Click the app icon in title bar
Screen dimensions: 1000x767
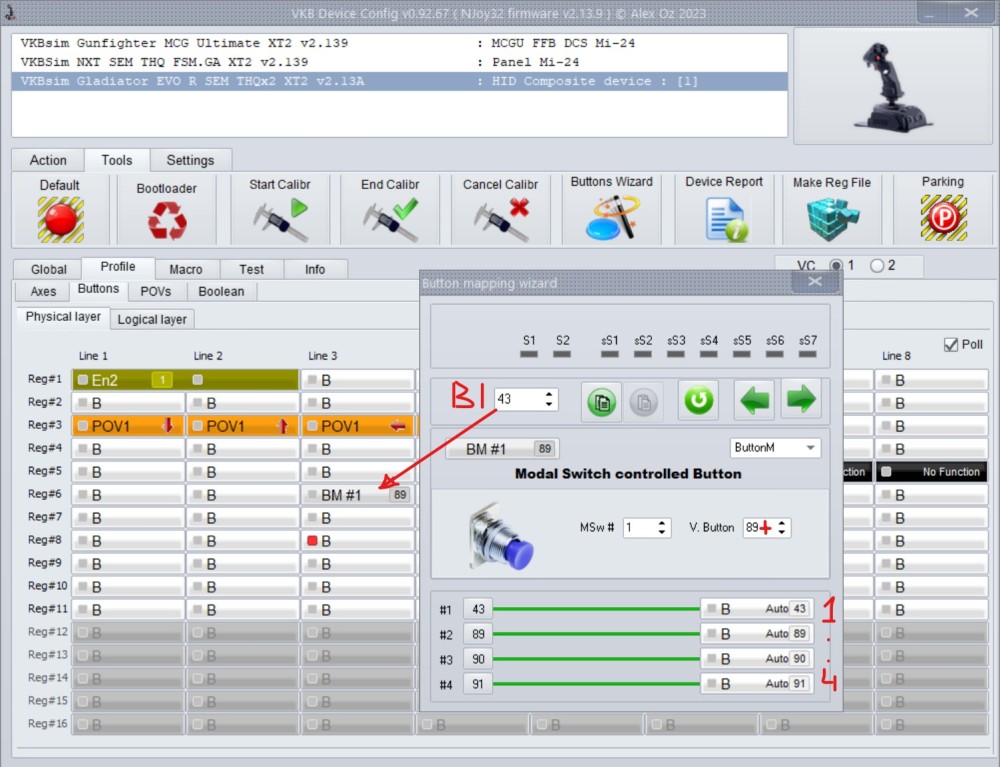(x=10, y=11)
